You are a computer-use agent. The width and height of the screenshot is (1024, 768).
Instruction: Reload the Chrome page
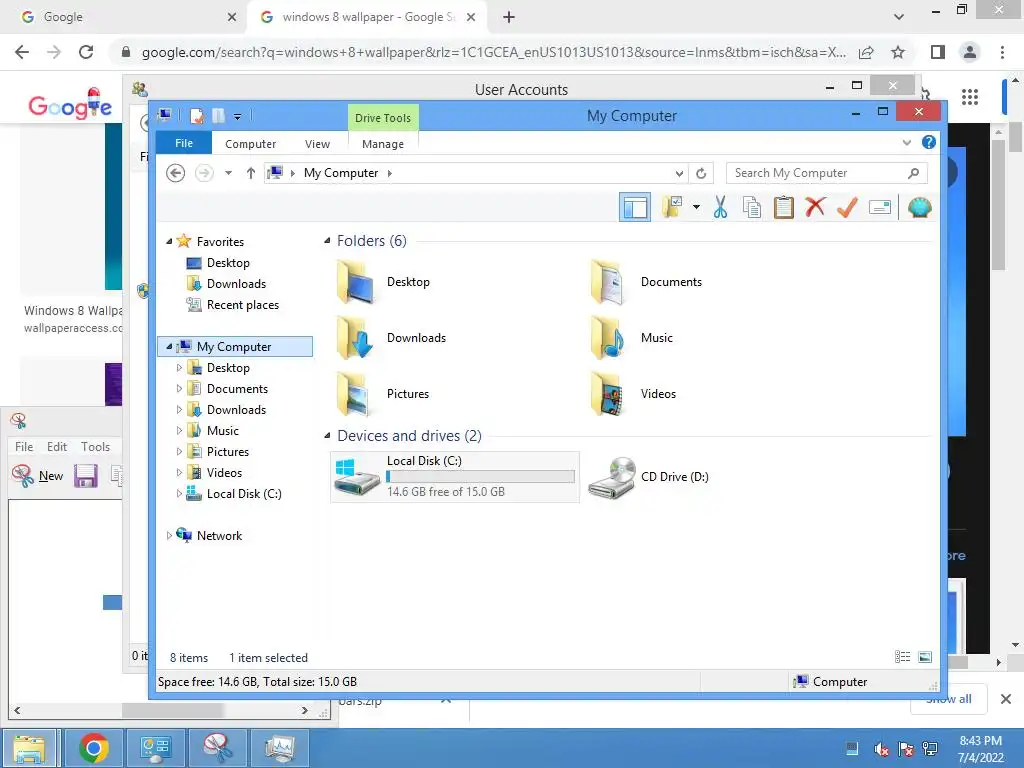pyautogui.click(x=86, y=52)
